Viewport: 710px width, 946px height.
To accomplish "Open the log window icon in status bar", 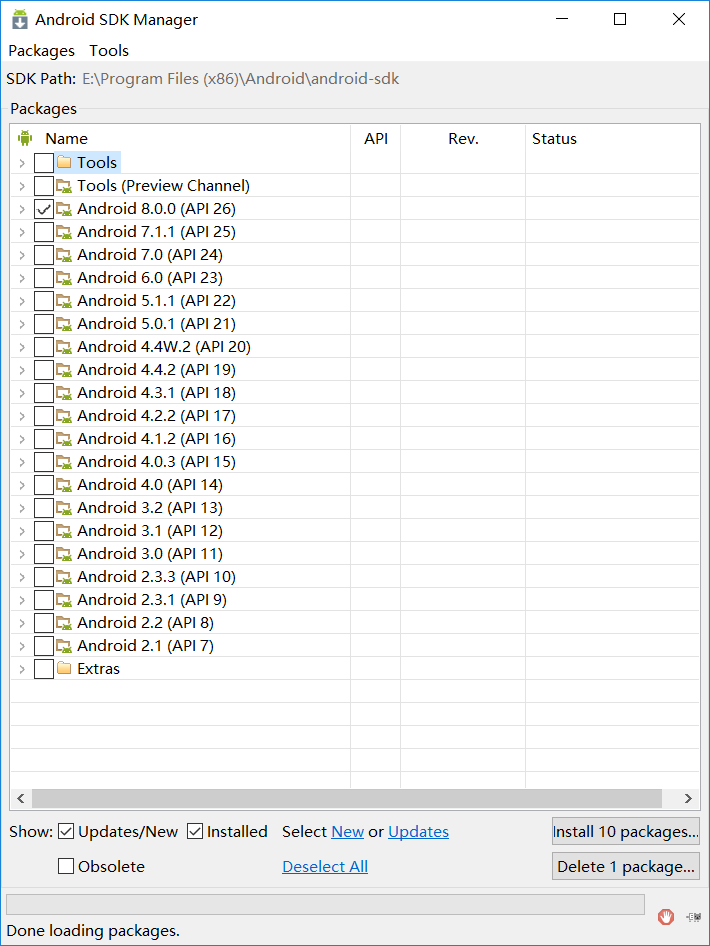I will [694, 917].
